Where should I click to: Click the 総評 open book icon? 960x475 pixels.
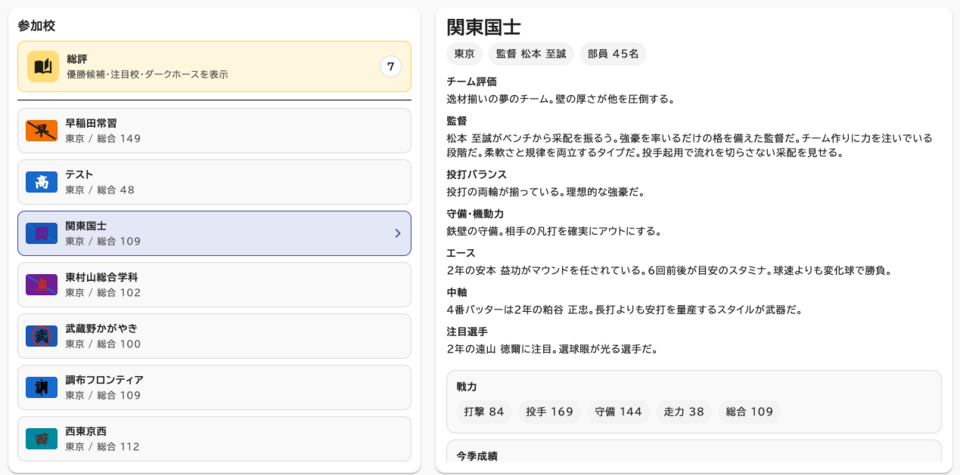pyautogui.click(x=42, y=66)
